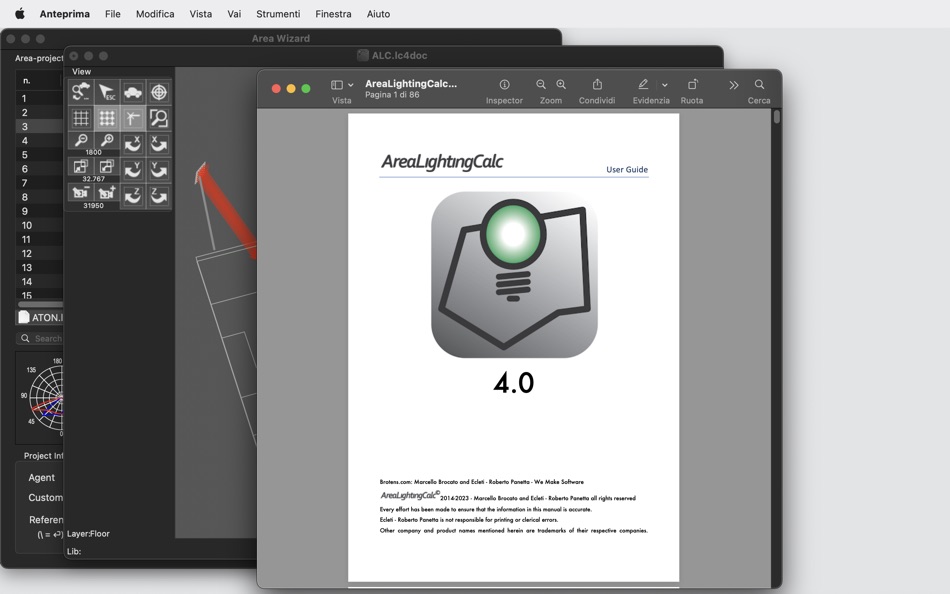Rotate clockwise around X axis icon
This screenshot has height=594, width=950.
pos(133,144)
